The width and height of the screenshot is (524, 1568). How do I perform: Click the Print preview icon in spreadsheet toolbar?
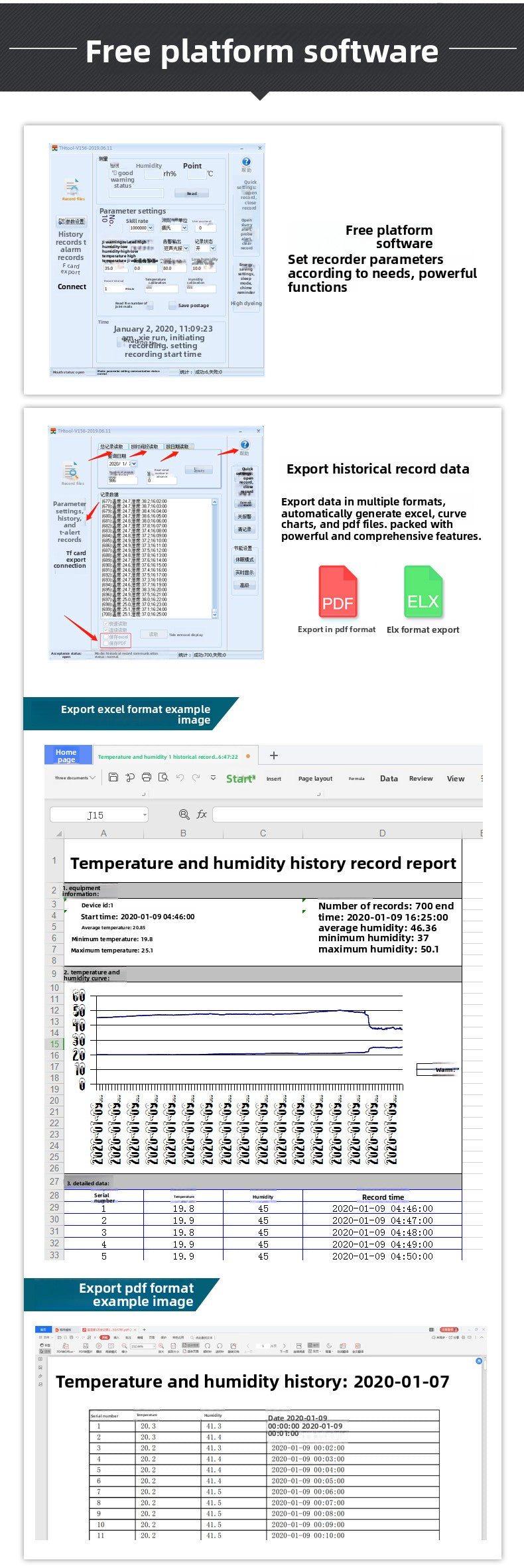(163, 777)
